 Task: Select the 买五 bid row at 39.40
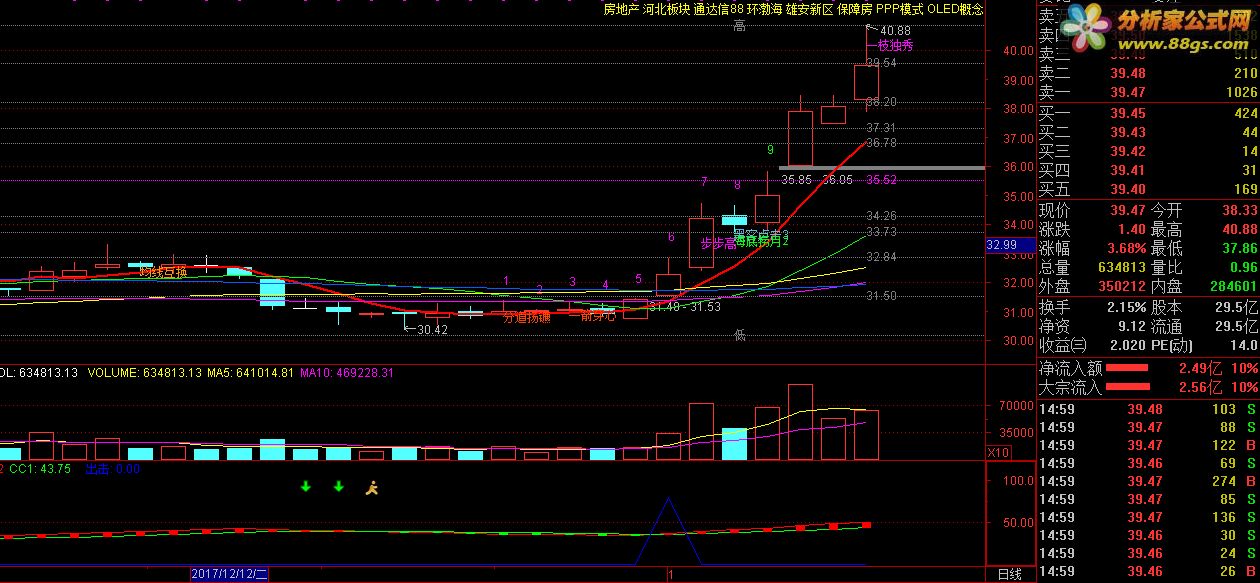click(x=1148, y=190)
